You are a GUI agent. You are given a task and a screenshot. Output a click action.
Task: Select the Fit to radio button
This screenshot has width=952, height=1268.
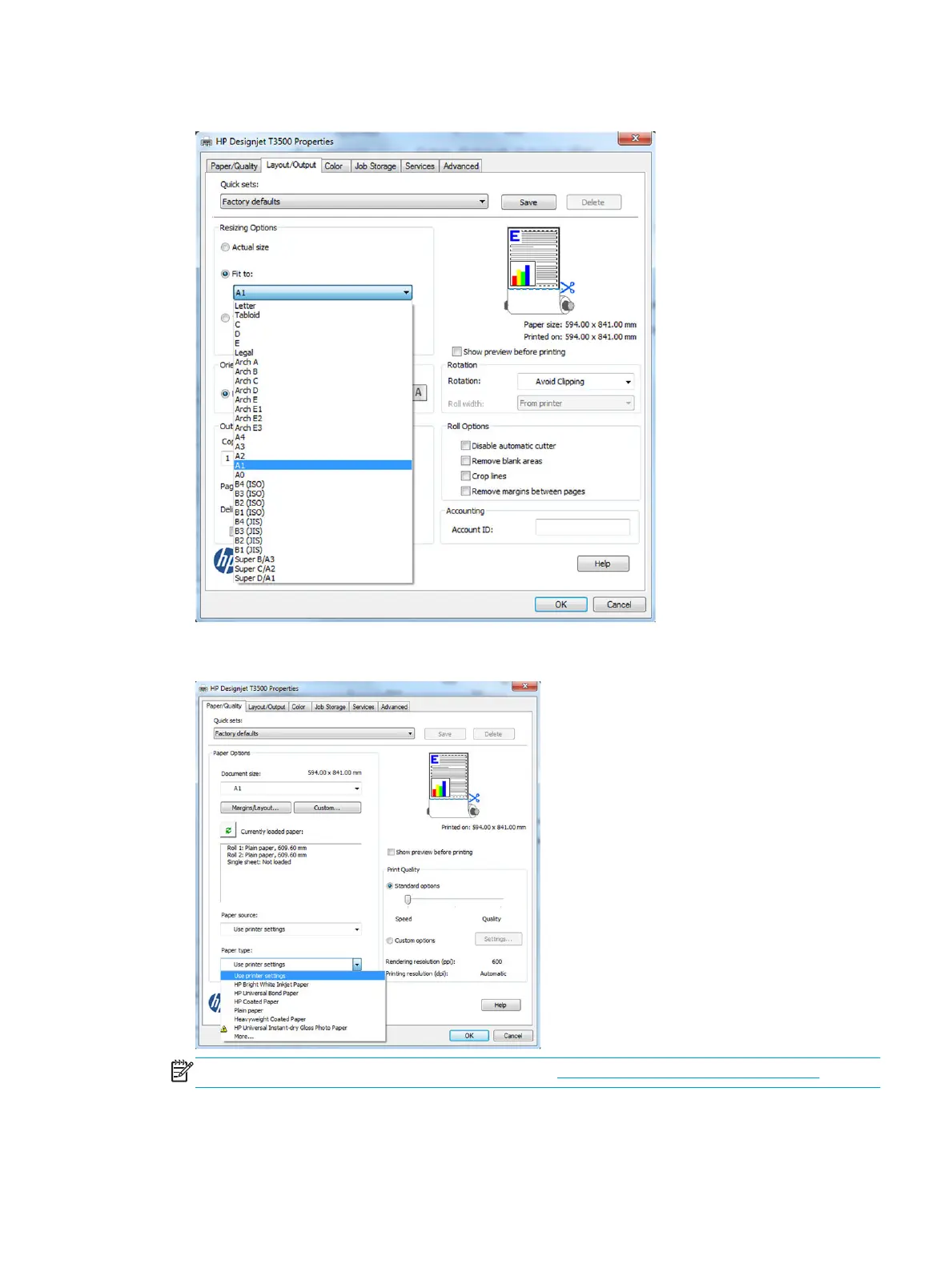point(225,274)
